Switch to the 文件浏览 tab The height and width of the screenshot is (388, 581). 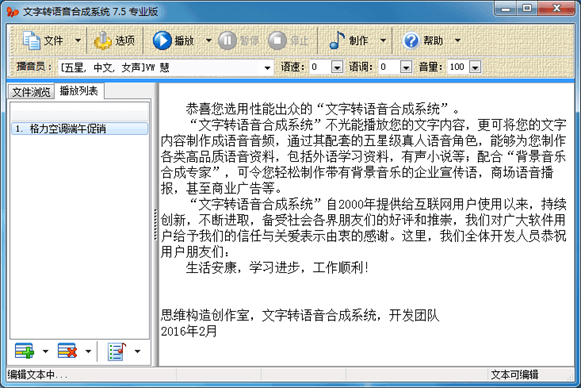point(31,92)
